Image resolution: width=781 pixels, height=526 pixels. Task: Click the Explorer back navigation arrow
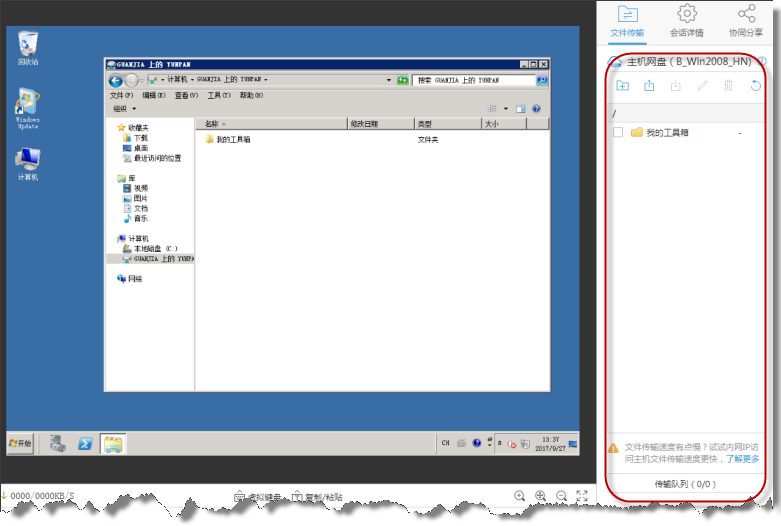(116, 79)
